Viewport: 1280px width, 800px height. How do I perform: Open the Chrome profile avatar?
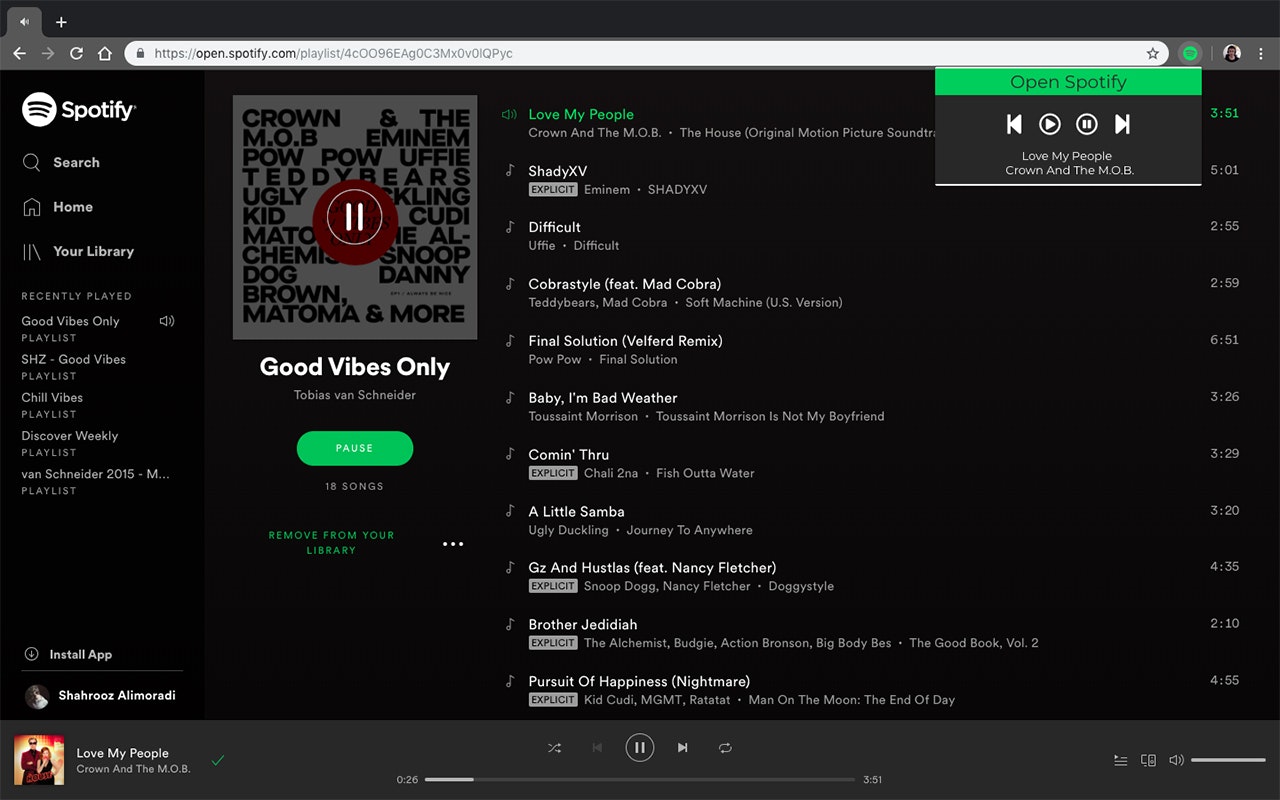coord(1232,53)
